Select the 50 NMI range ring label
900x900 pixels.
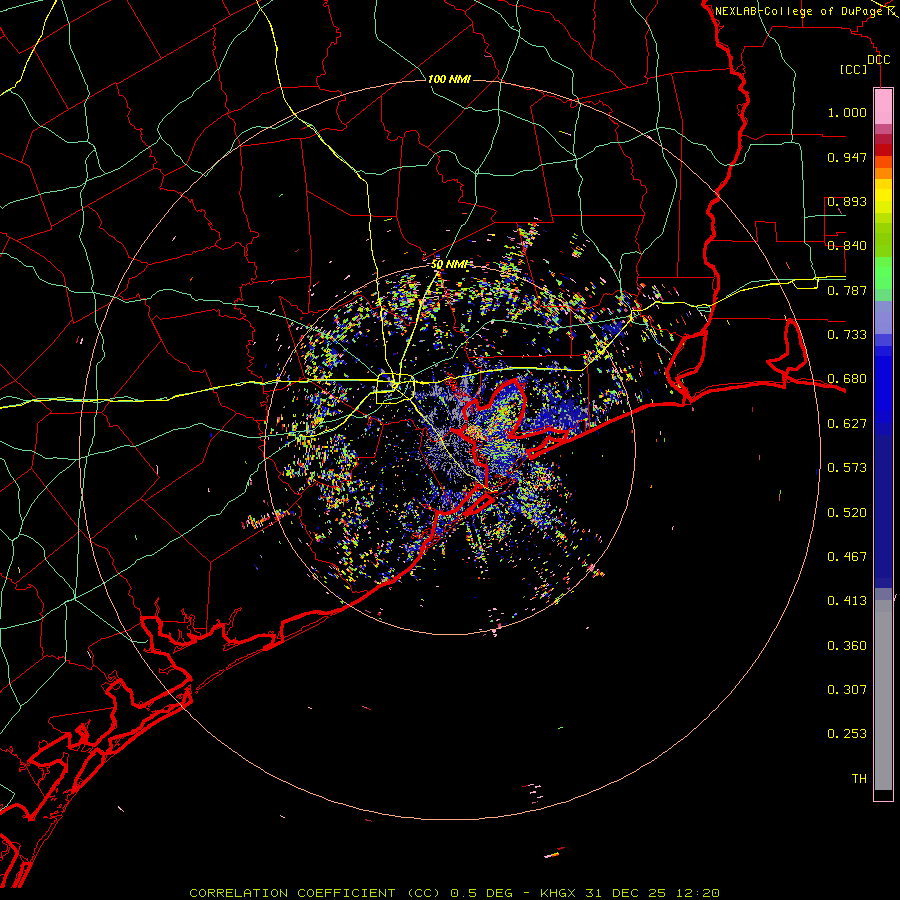tap(449, 265)
